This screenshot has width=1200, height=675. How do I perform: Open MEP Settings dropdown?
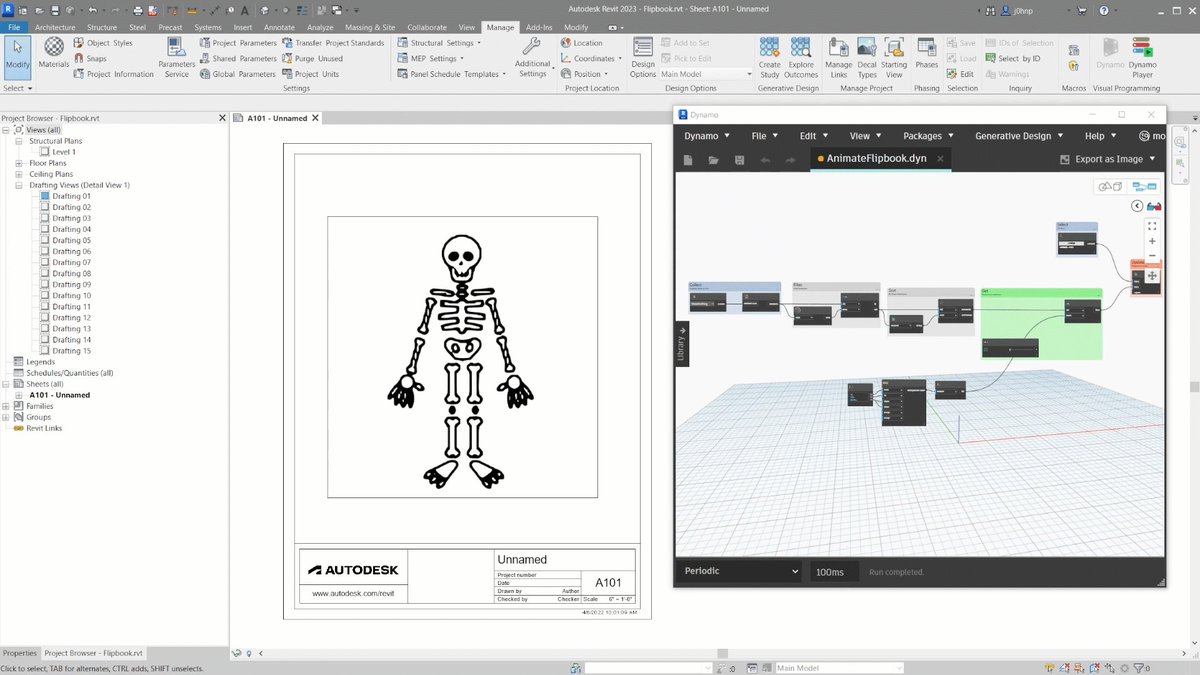tap(430, 58)
